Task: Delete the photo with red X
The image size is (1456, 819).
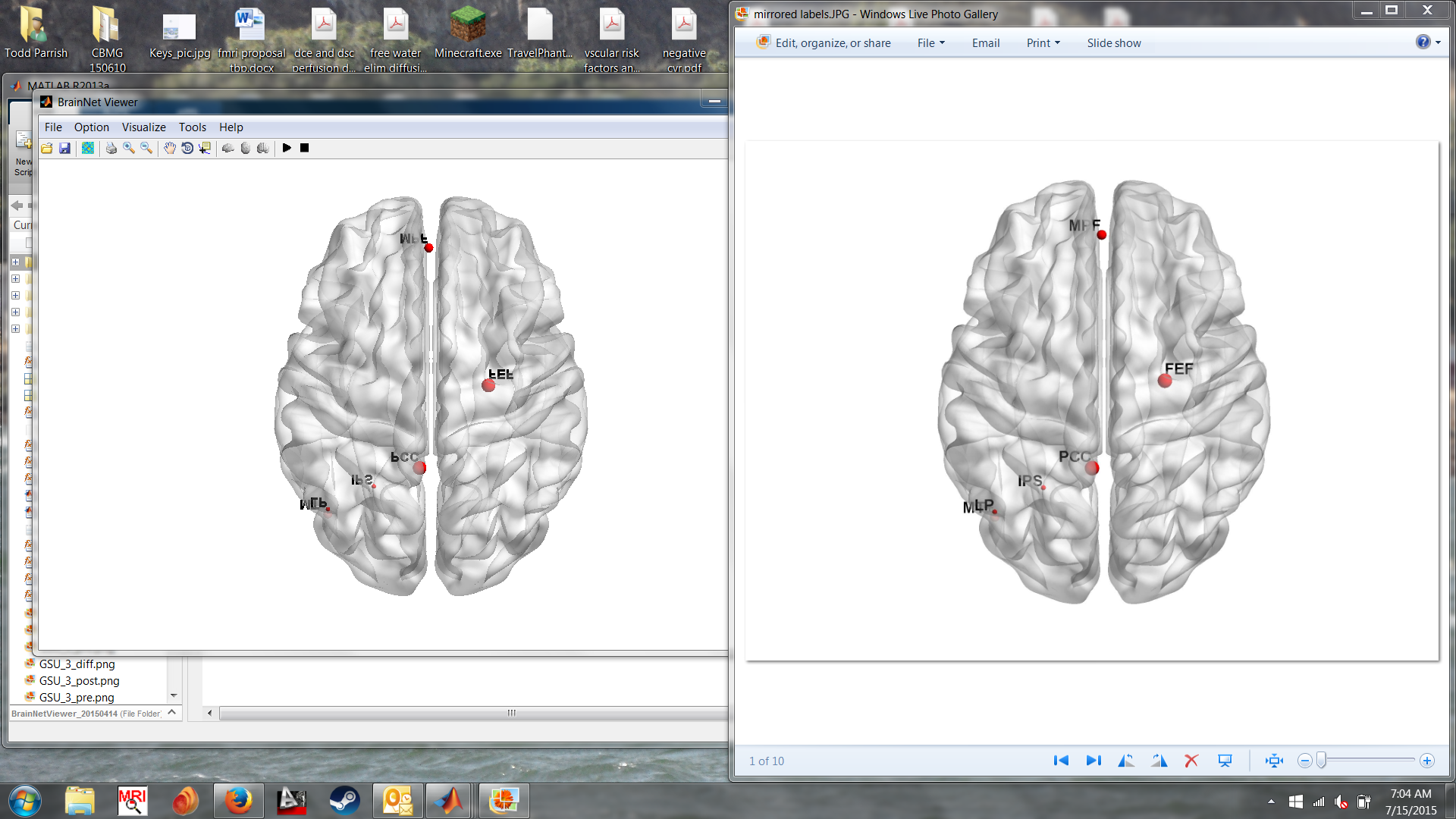Action: coord(1191,761)
